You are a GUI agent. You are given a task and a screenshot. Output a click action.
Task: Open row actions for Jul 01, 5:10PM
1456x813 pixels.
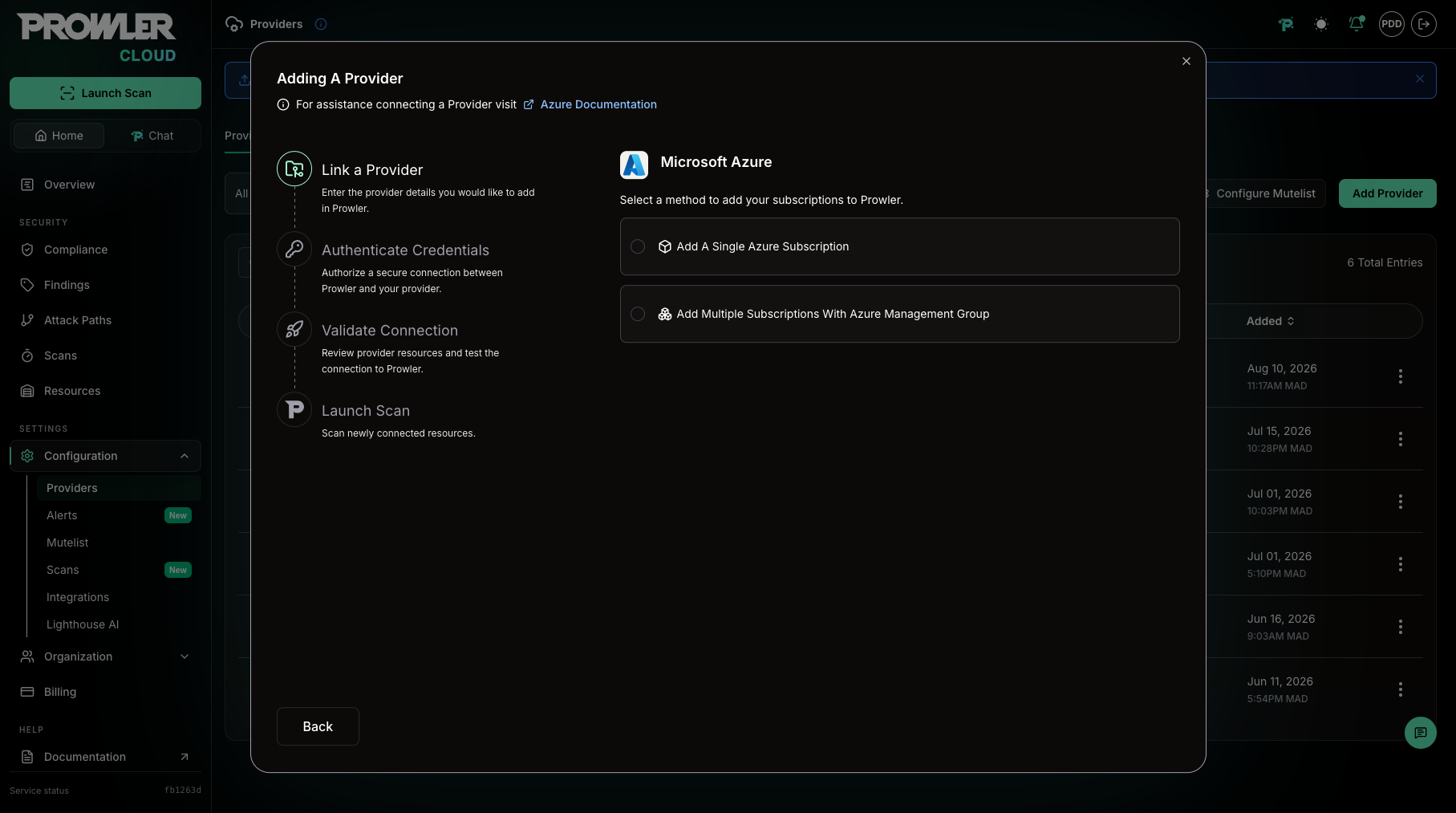[x=1401, y=564]
